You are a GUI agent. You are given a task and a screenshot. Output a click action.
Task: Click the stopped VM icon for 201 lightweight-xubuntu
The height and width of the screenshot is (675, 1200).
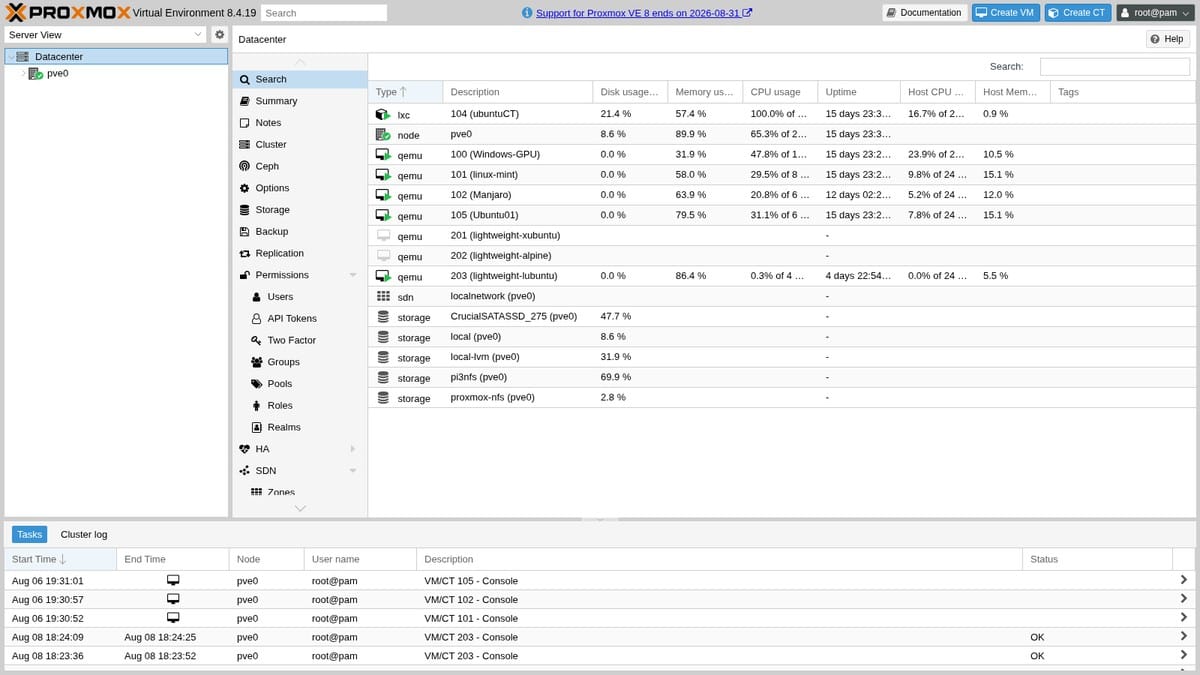tap(383, 236)
